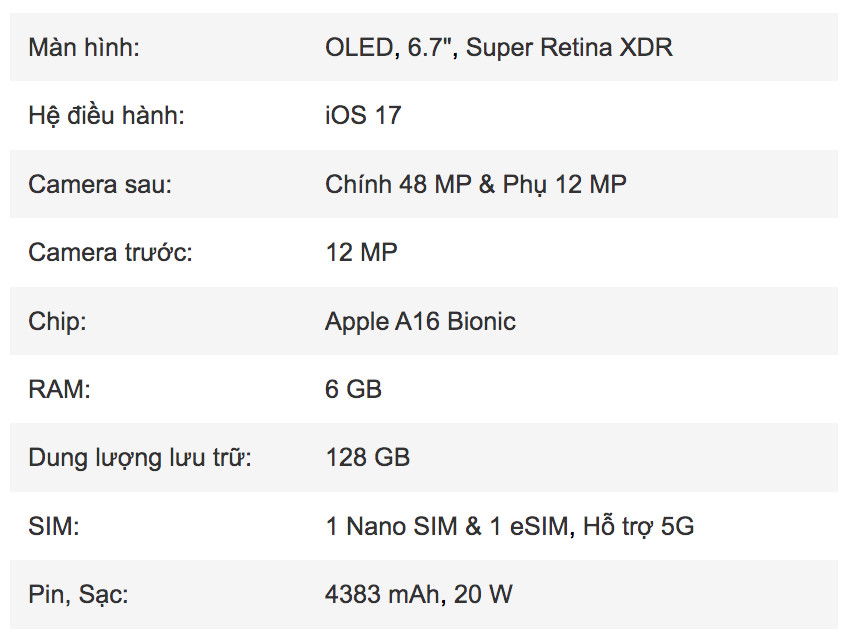Viewport: 864px width, 636px height.
Task: Select the Apple A16 Bionic value
Action: coord(420,322)
